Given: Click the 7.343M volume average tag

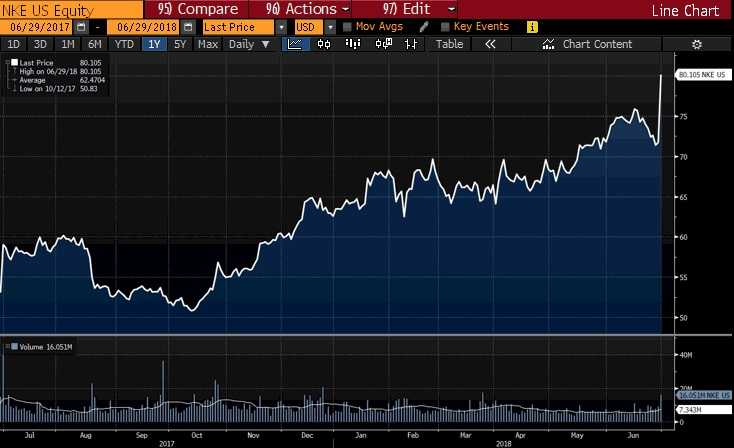Looking at the screenshot, I should pos(705,410).
